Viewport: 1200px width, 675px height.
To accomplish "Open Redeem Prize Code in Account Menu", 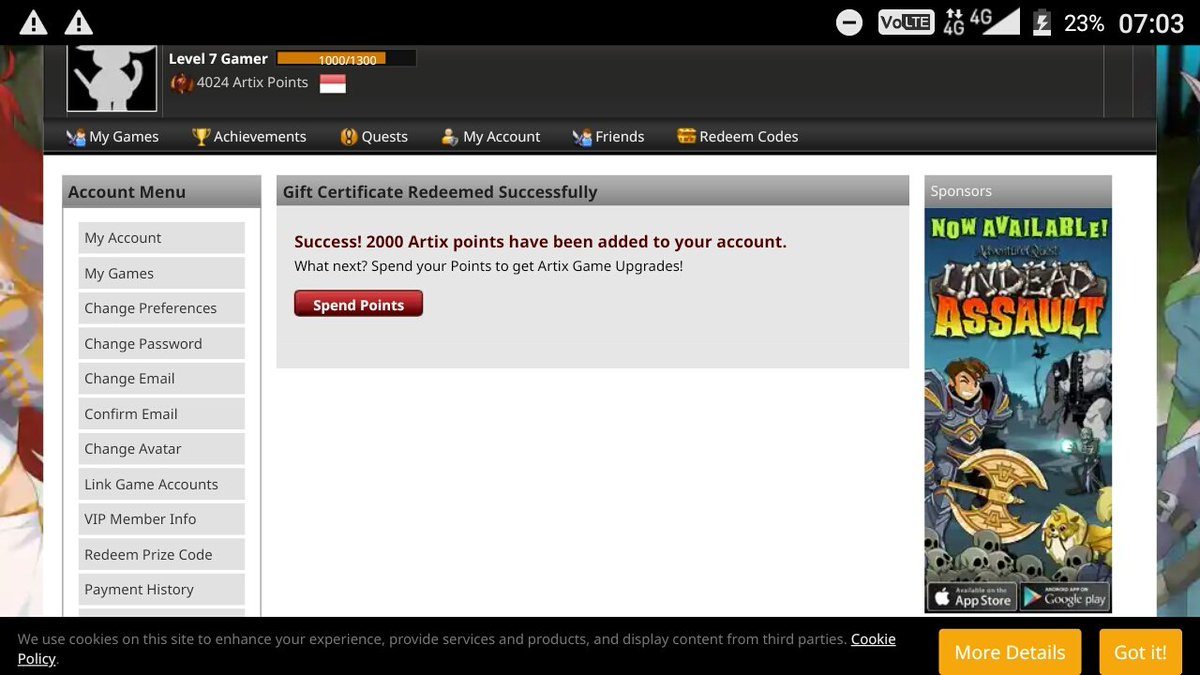I will (x=162, y=554).
